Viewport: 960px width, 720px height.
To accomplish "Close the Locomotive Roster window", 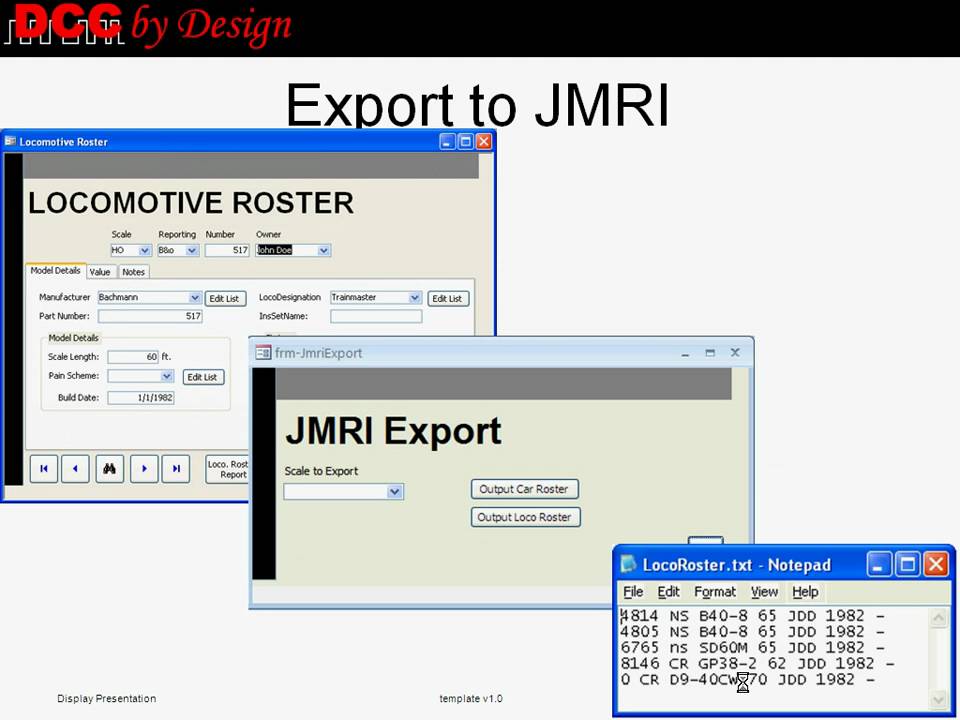I will [x=484, y=141].
